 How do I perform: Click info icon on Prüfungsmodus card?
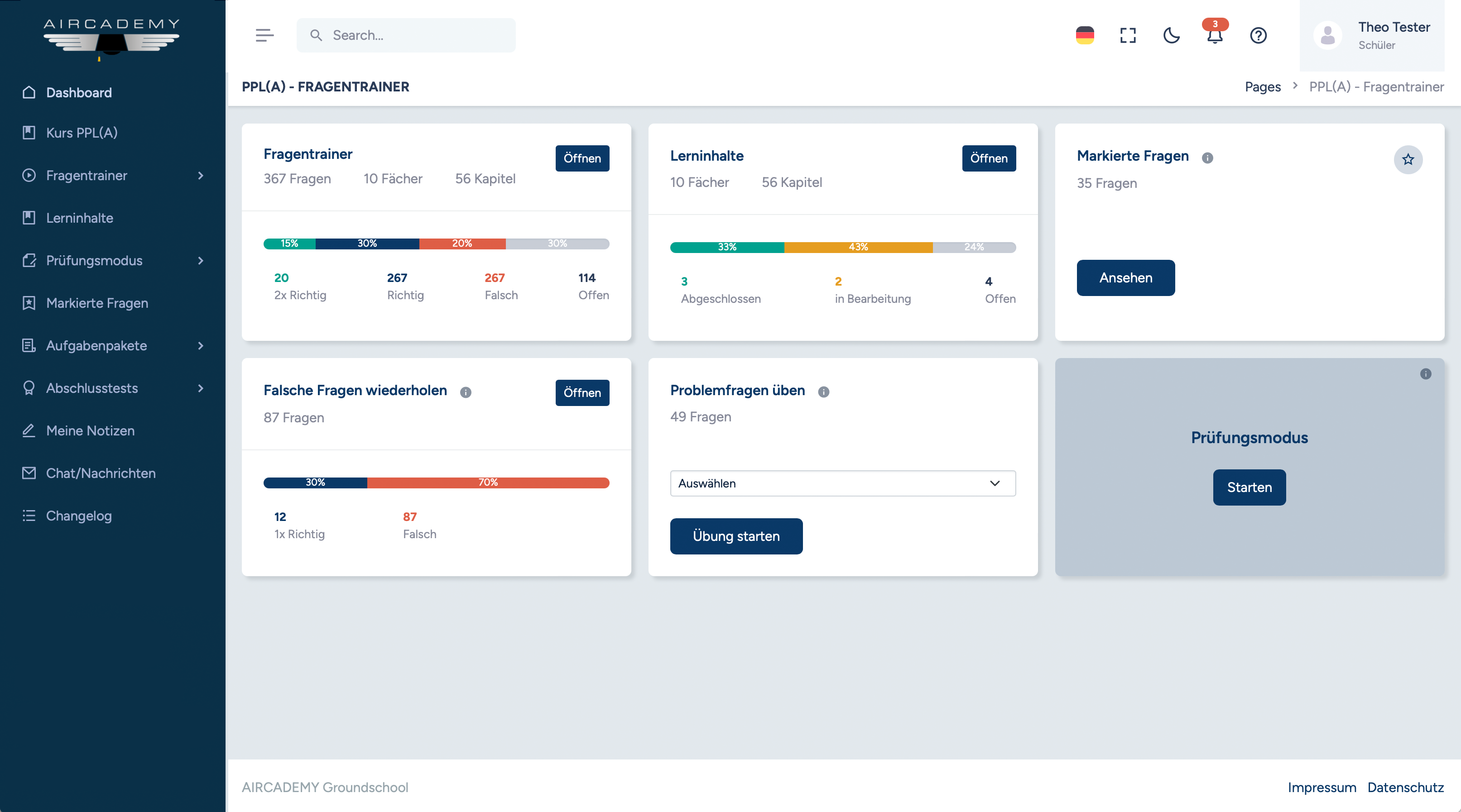click(1425, 374)
